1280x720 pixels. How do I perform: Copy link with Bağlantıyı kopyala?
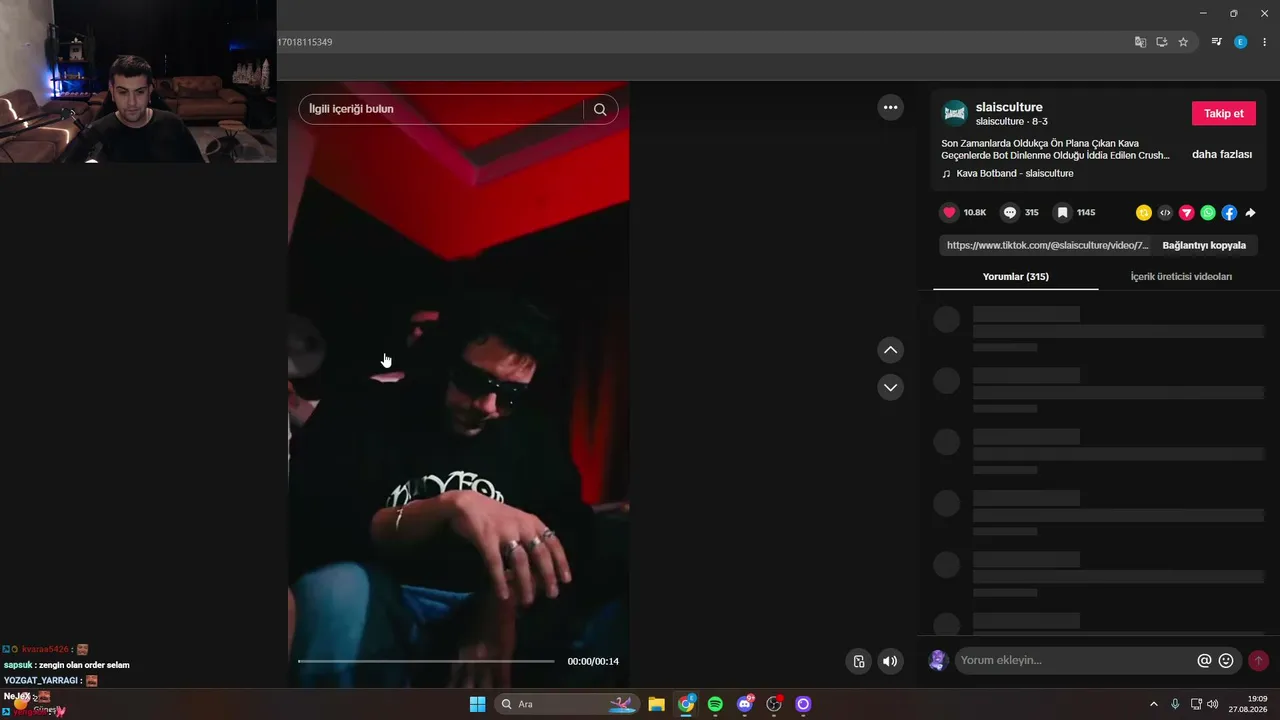click(1204, 245)
